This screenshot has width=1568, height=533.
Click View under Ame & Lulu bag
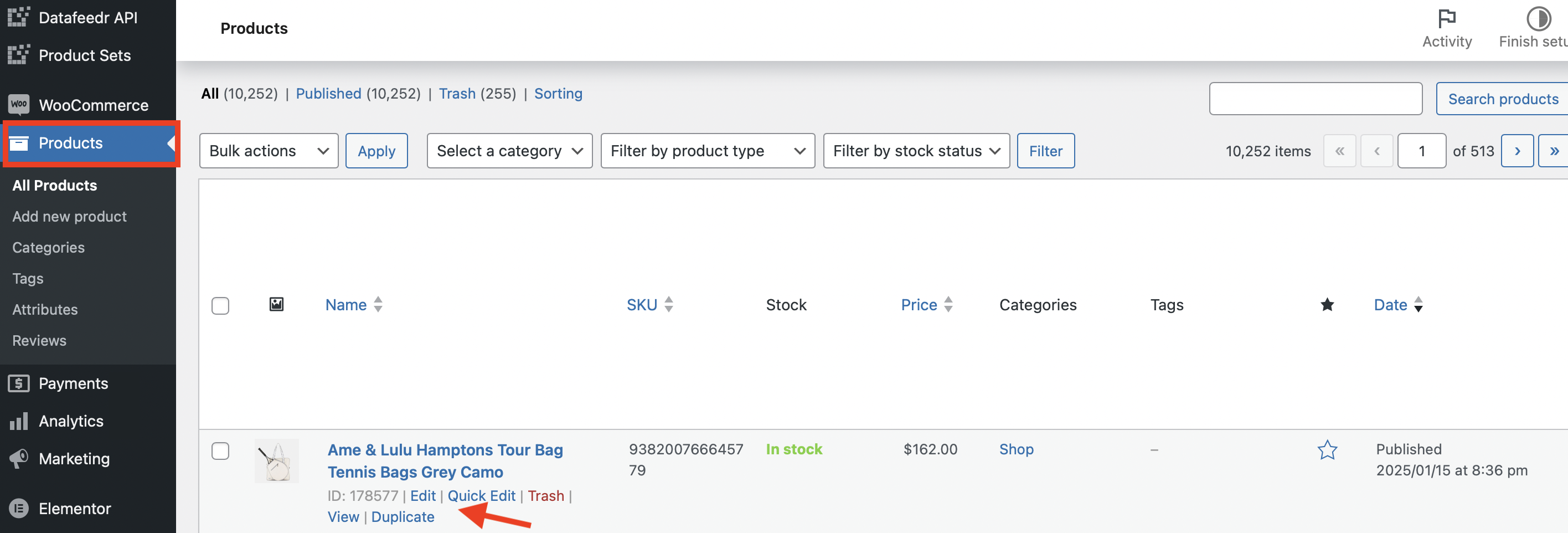[343, 516]
